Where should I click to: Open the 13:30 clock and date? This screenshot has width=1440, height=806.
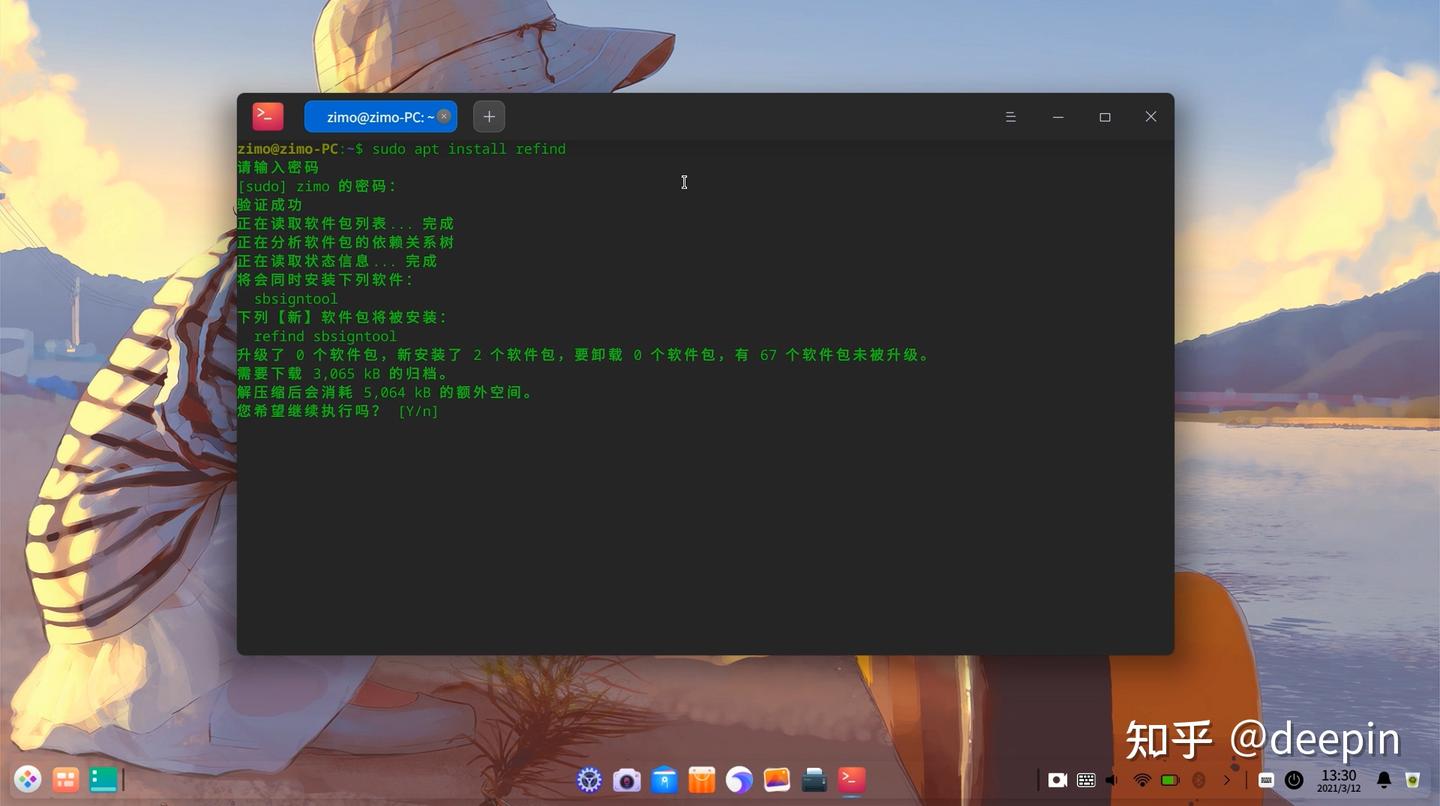coord(1339,781)
